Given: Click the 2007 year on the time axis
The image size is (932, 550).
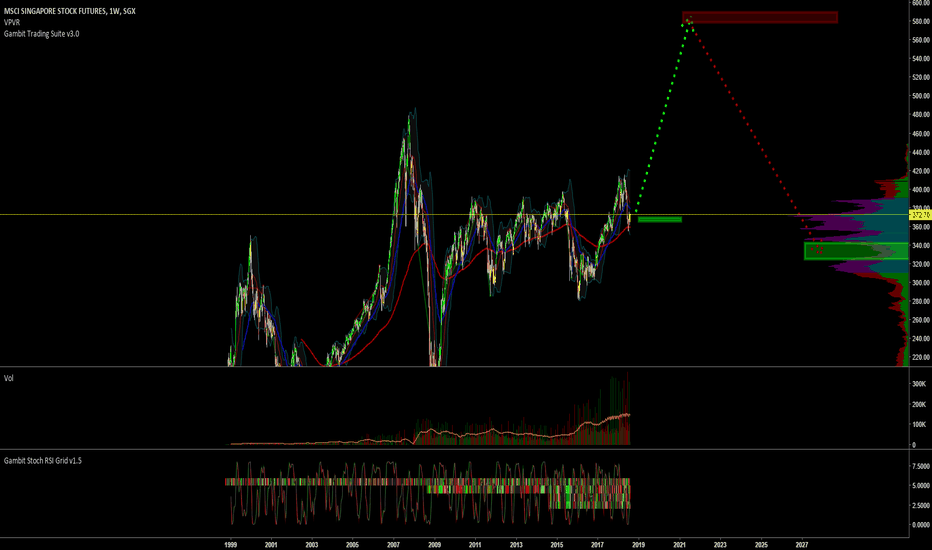Looking at the screenshot, I should pyautogui.click(x=393, y=545).
